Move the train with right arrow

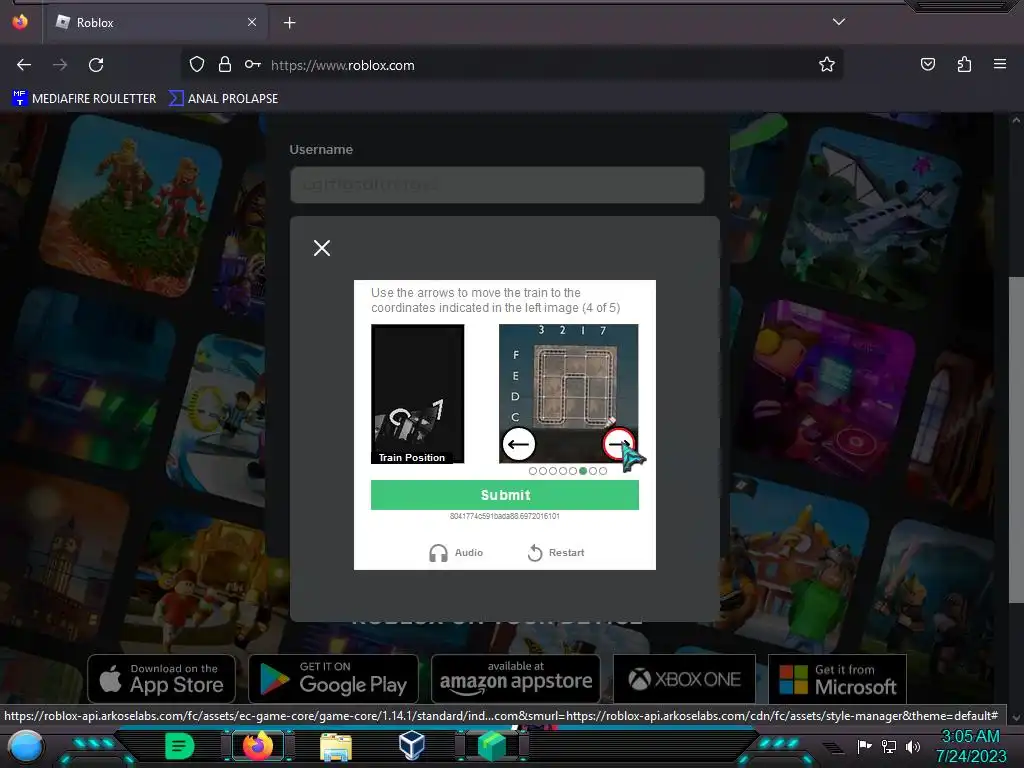point(618,444)
